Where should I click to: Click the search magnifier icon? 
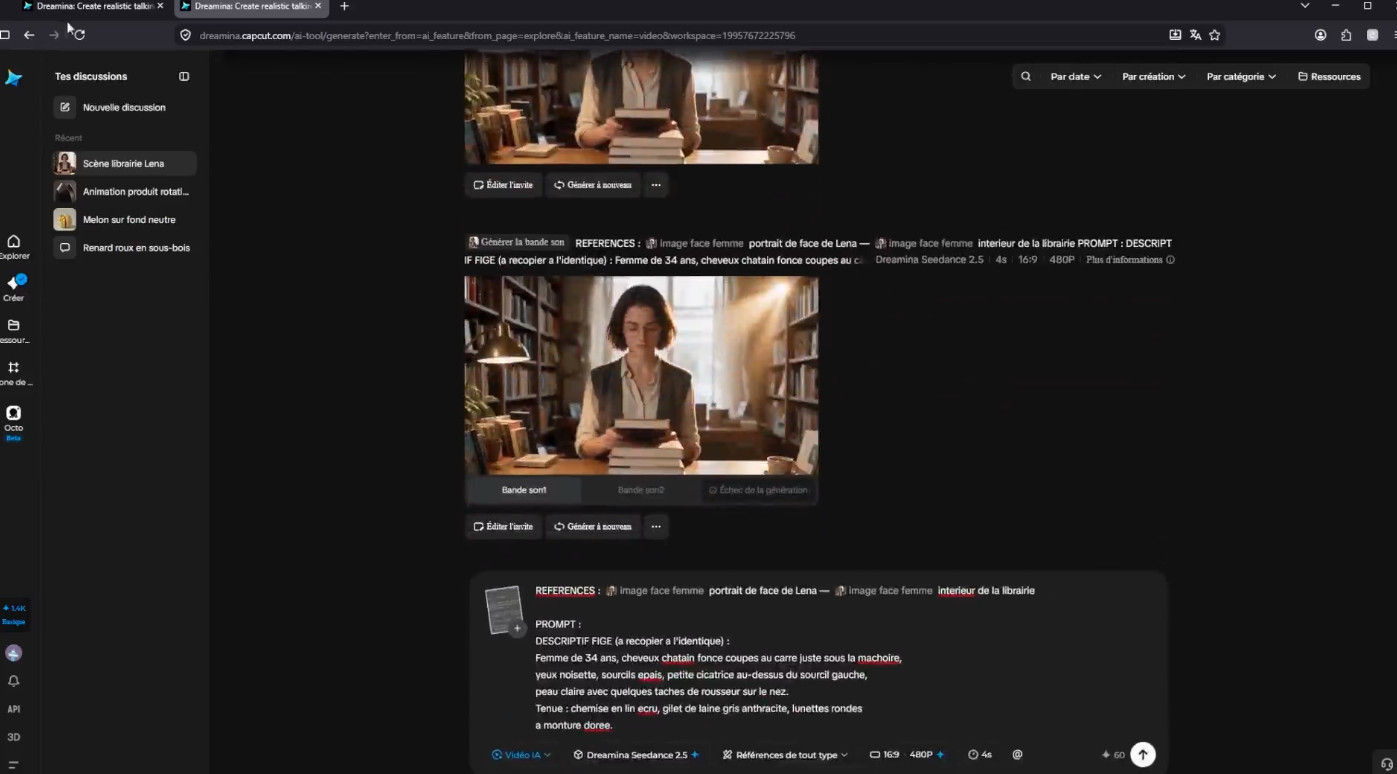point(1025,76)
